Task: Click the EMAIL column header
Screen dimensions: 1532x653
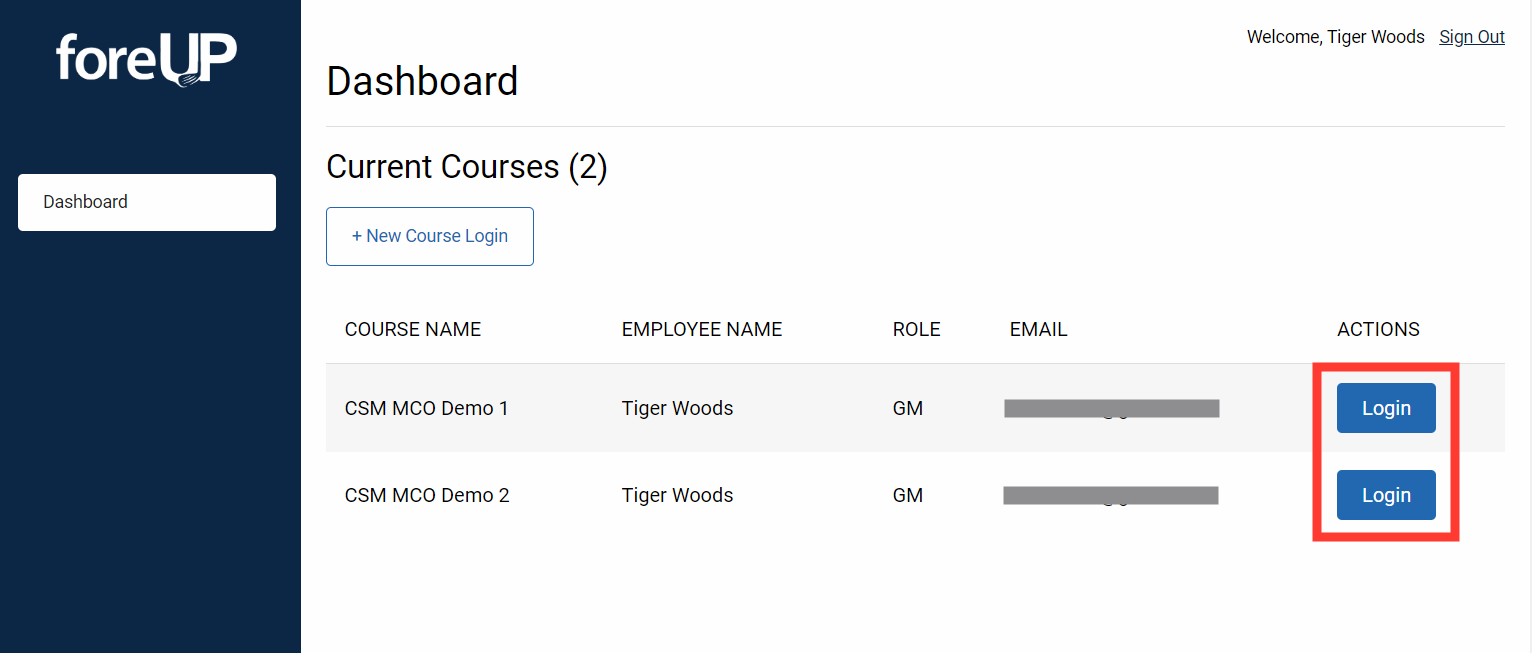Action: [1038, 329]
